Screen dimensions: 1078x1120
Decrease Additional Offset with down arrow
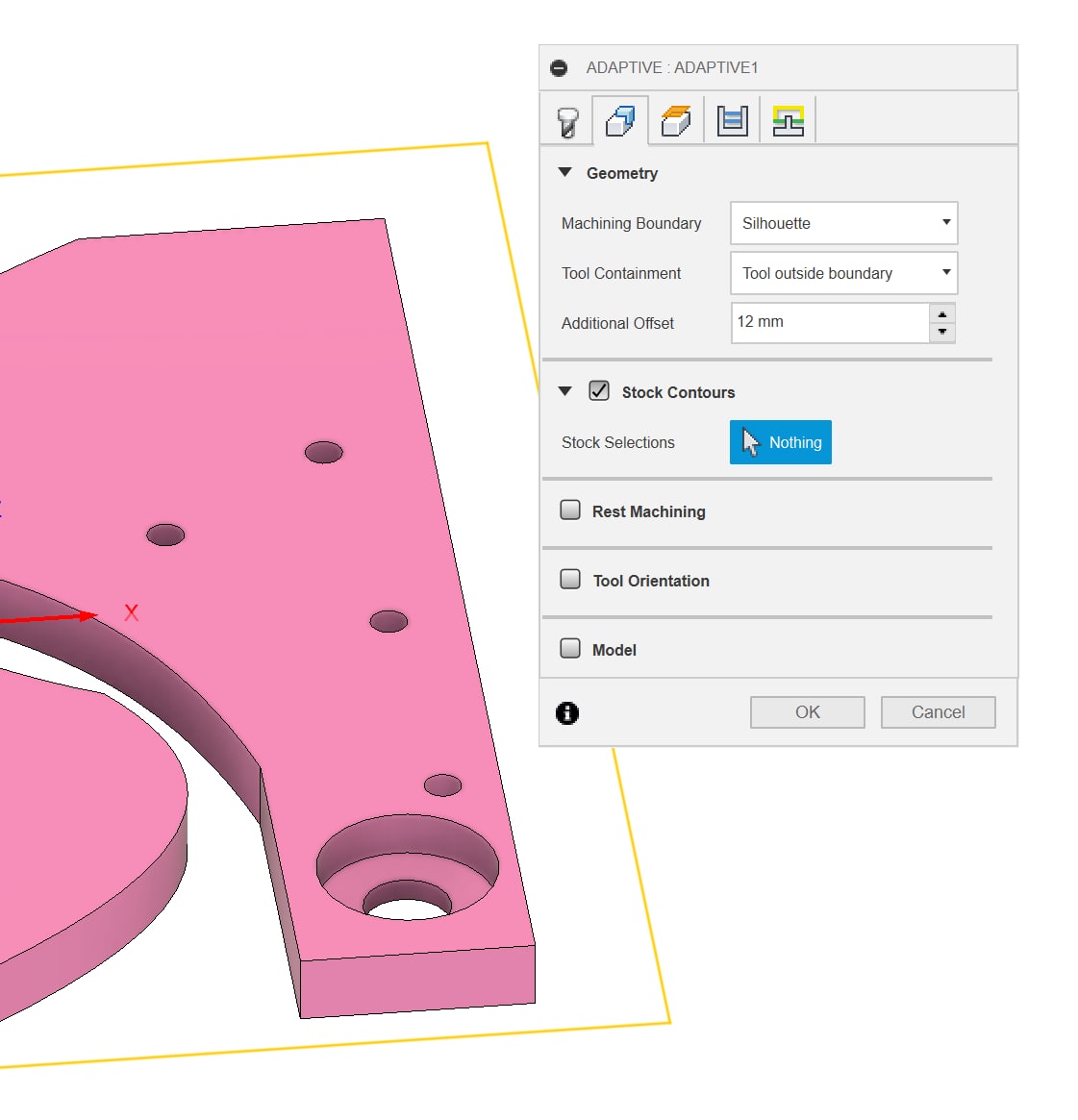coord(942,332)
